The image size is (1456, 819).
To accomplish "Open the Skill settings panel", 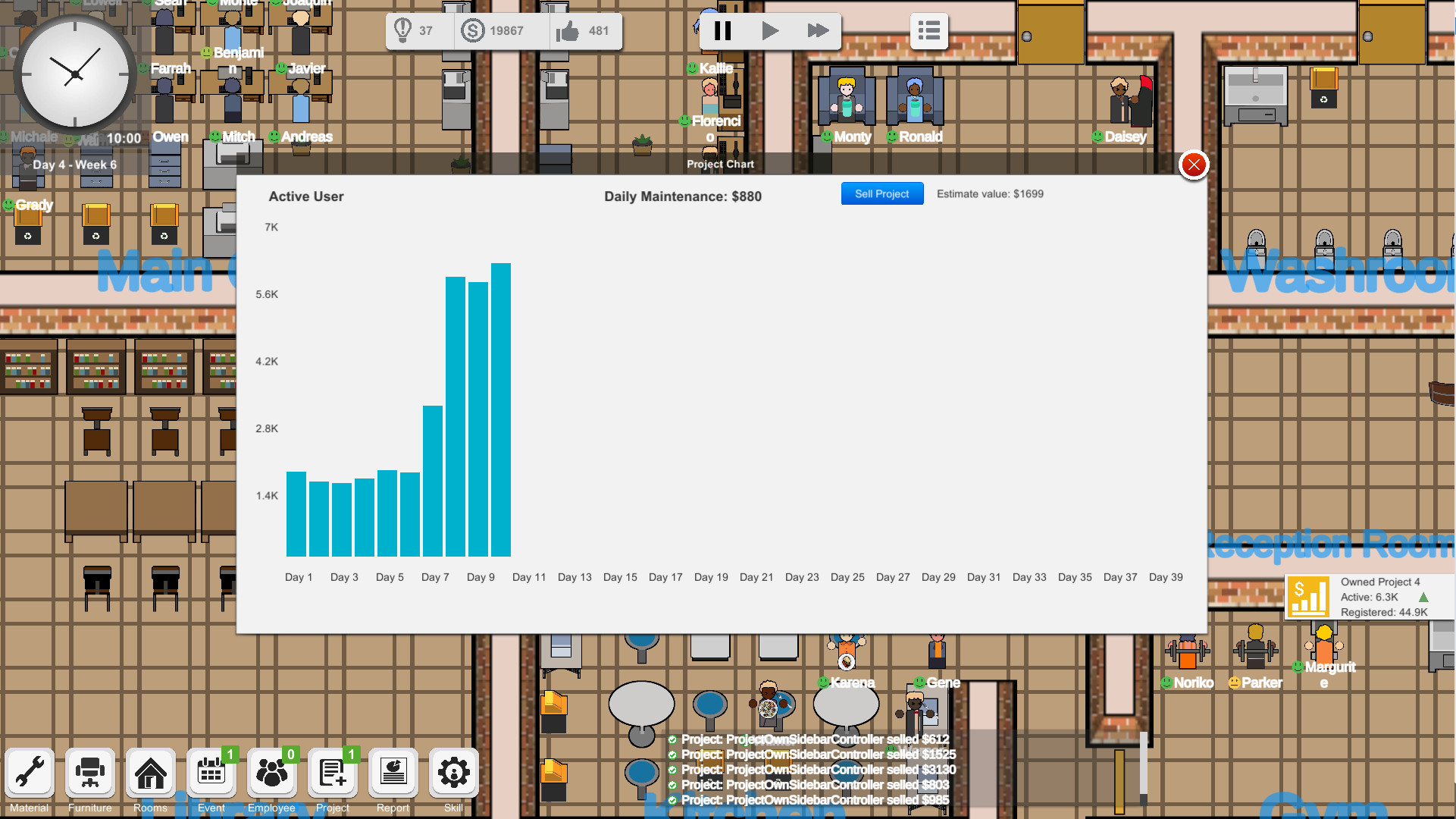I will click(453, 773).
